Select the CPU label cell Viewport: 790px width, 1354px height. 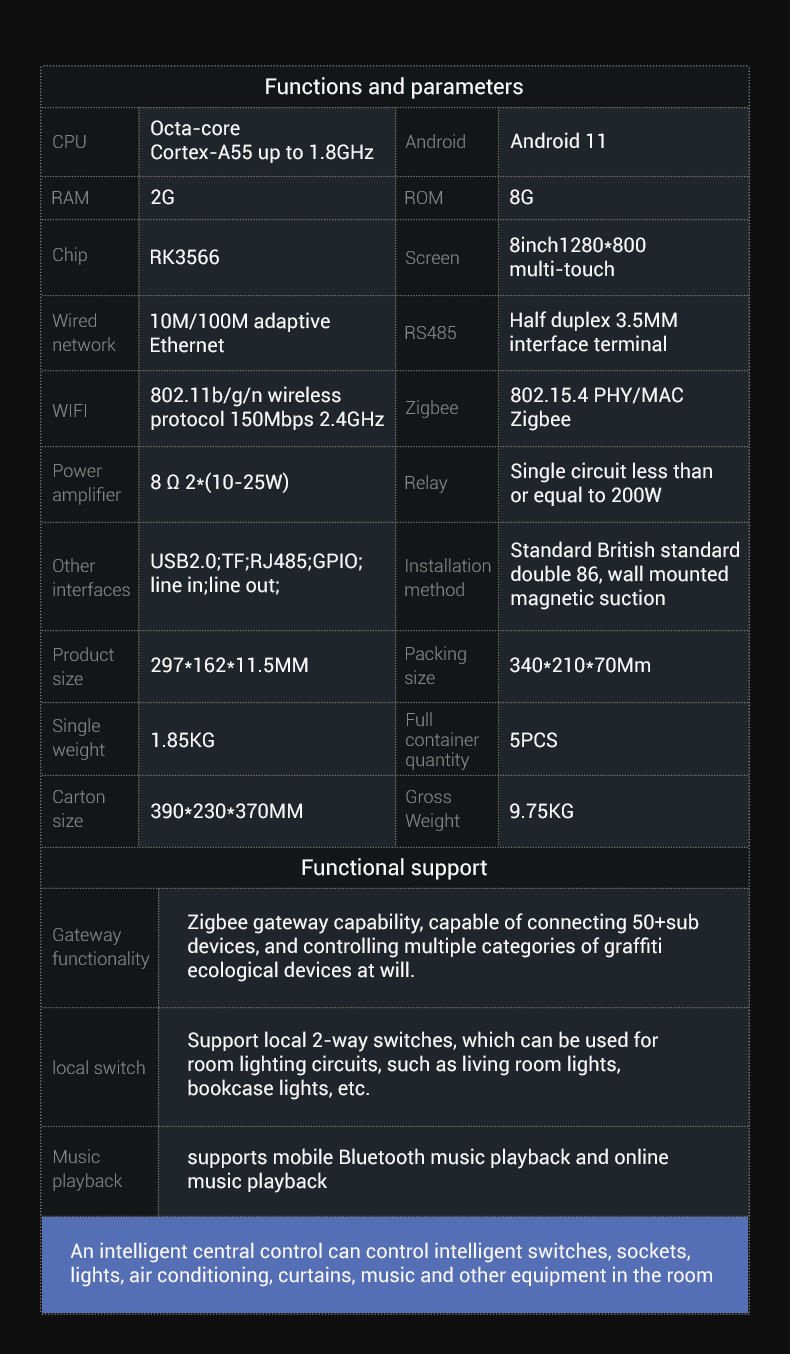89,142
